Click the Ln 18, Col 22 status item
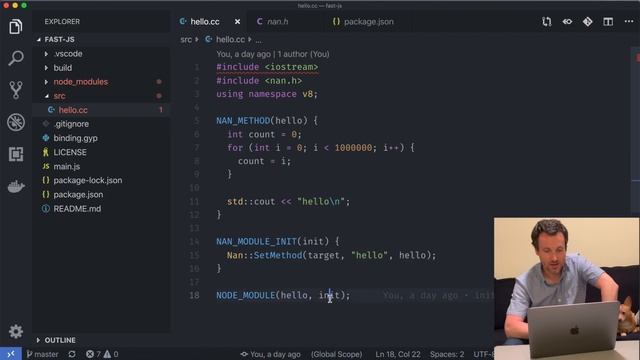 click(x=398, y=354)
